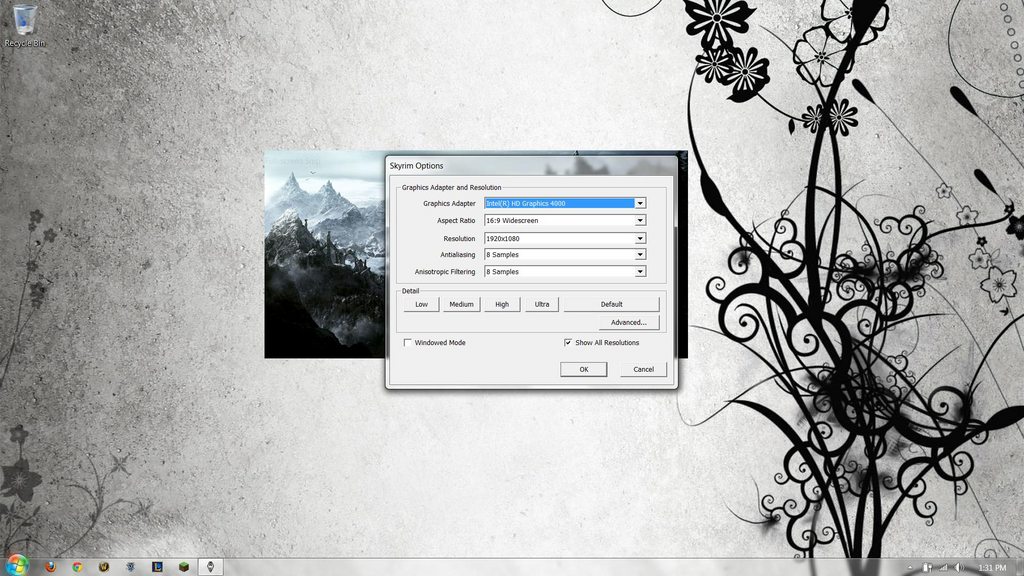Click the Resolution label
This screenshot has height=576, width=1024.
[x=459, y=239]
